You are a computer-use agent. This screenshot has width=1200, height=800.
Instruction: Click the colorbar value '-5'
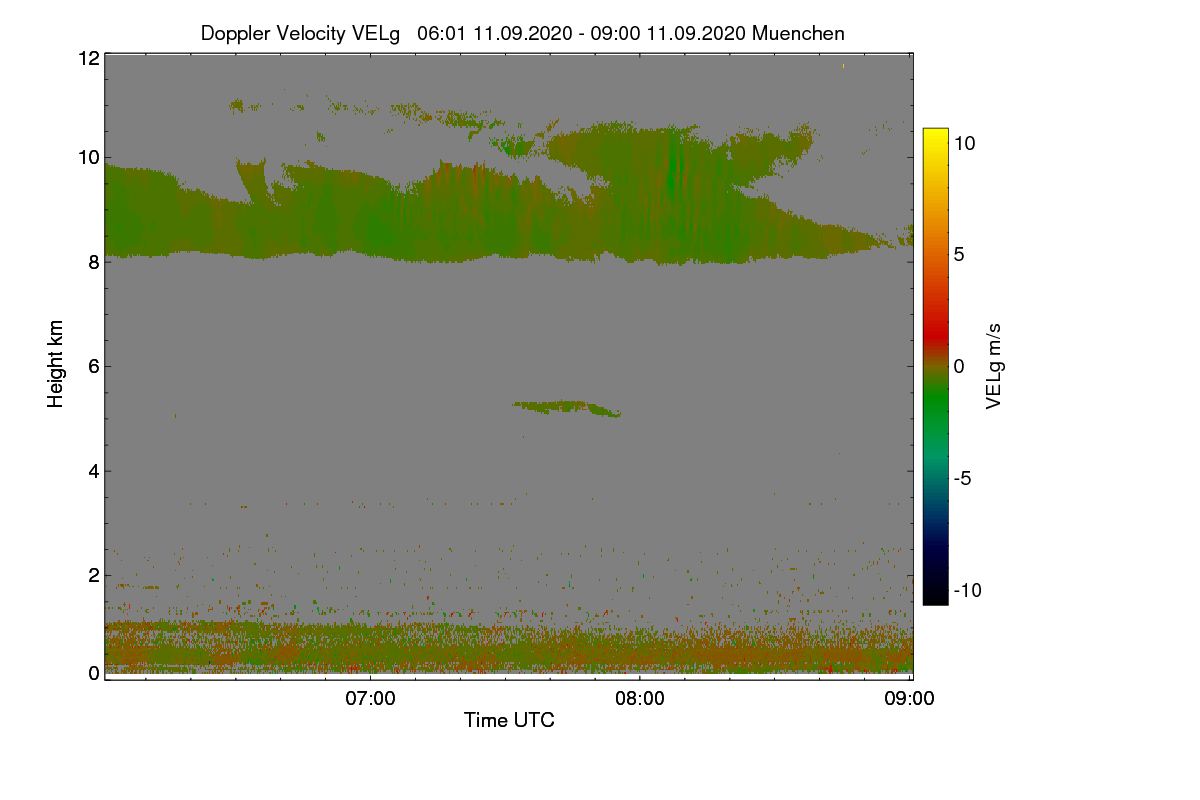(962, 478)
